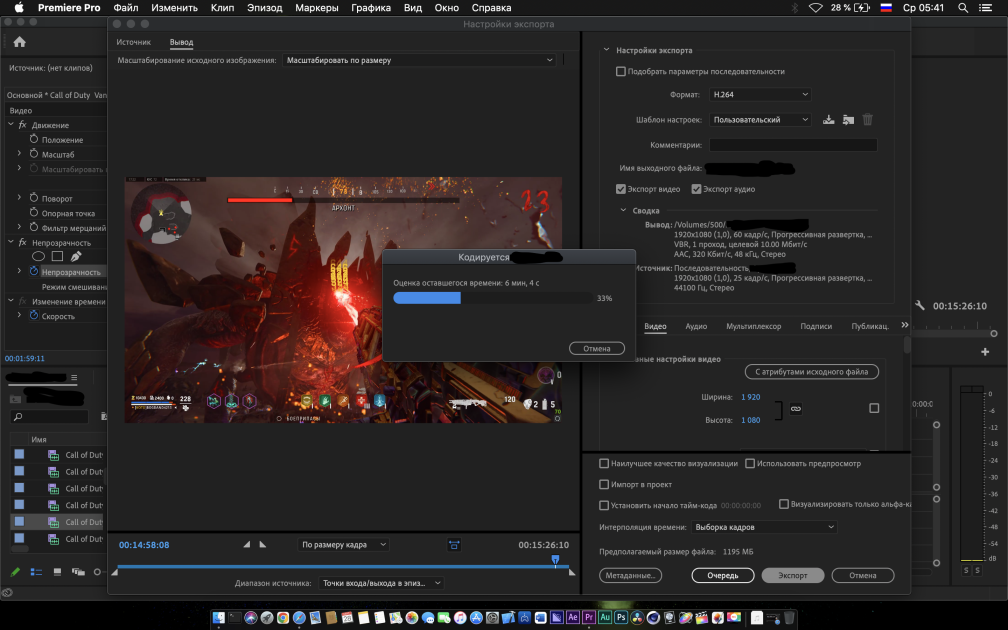Switch to the Источник tab
This screenshot has width=1008, height=630.
(133, 42)
